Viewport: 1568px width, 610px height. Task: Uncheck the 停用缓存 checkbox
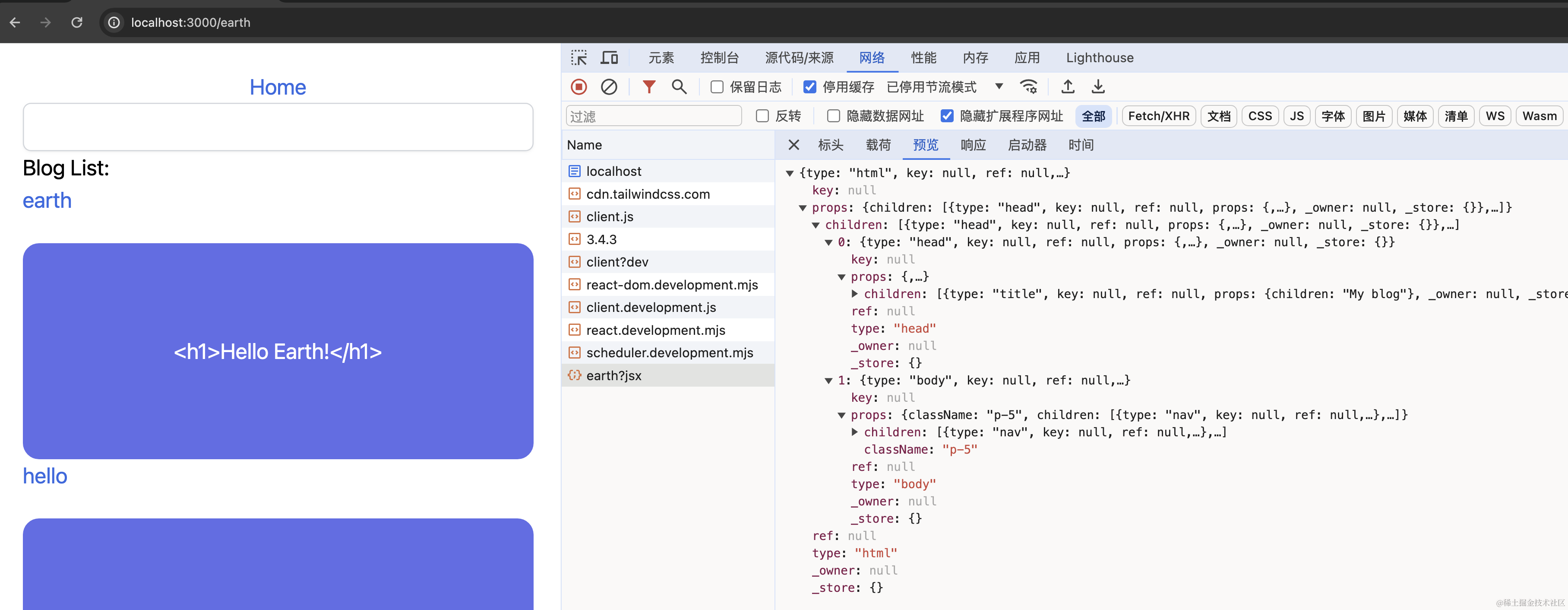(809, 87)
